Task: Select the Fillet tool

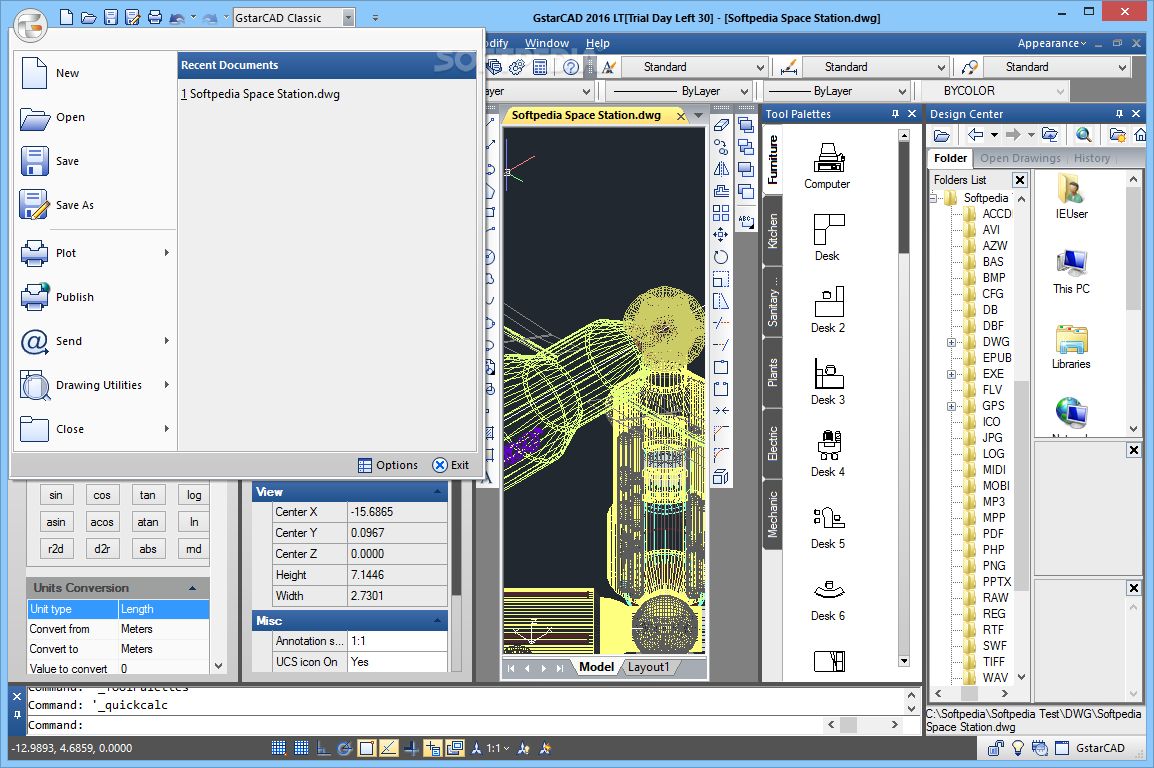Action: [x=721, y=455]
